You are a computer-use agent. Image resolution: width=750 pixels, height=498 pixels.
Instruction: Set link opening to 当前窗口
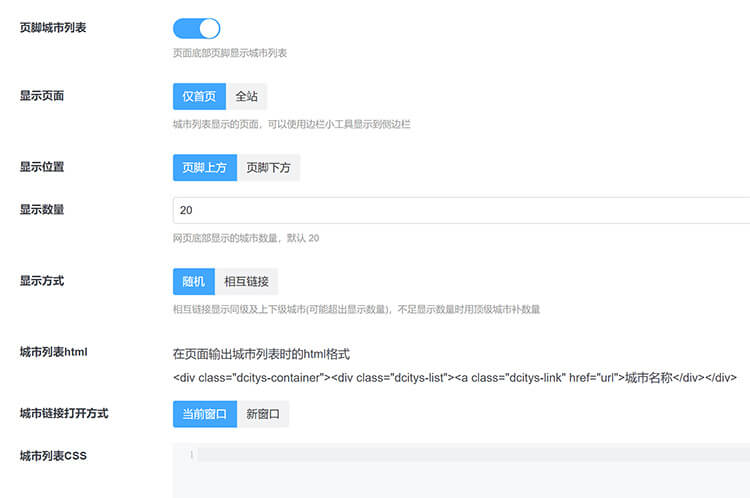click(x=205, y=414)
